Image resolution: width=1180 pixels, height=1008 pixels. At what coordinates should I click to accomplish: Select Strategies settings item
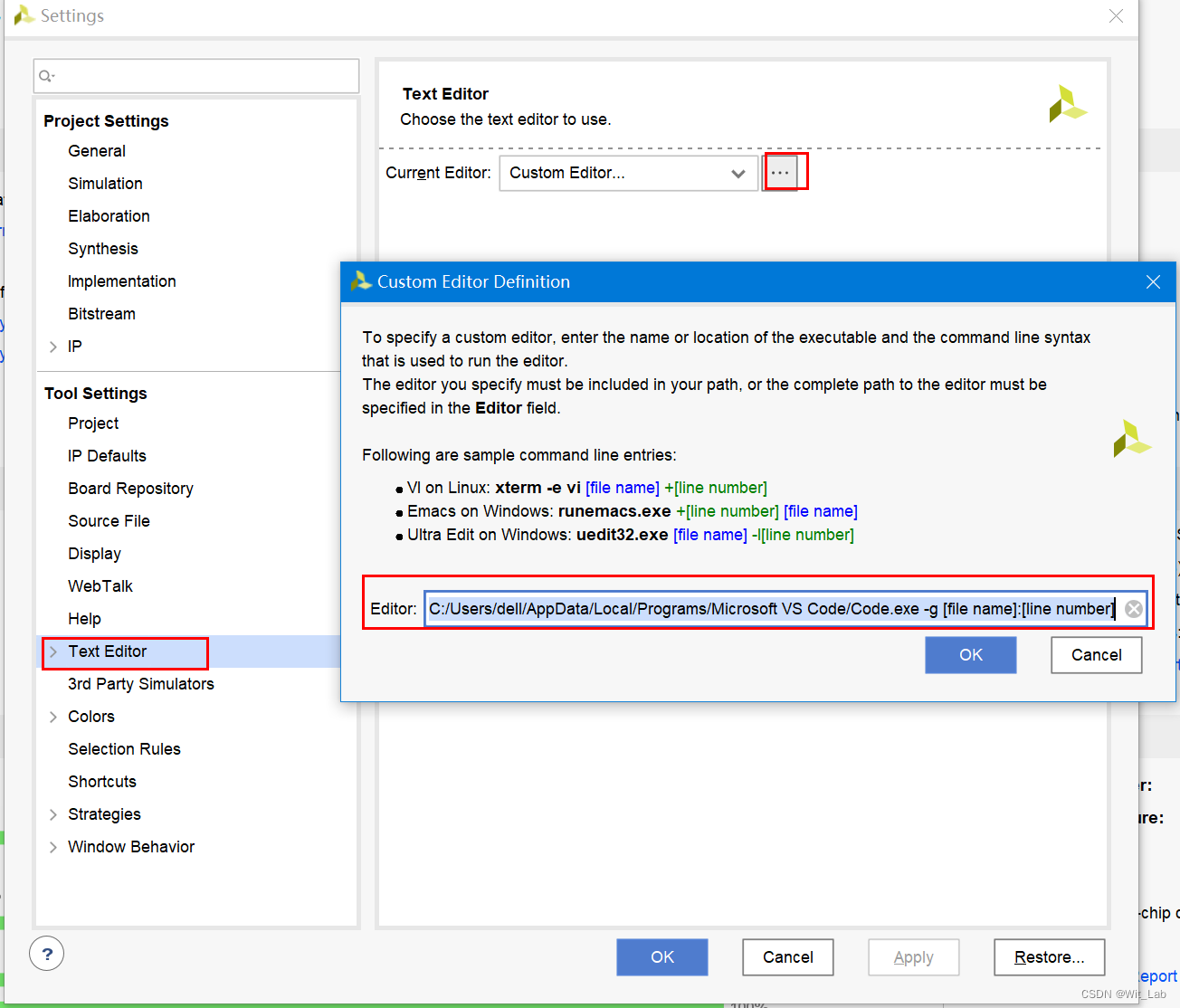pos(104,814)
